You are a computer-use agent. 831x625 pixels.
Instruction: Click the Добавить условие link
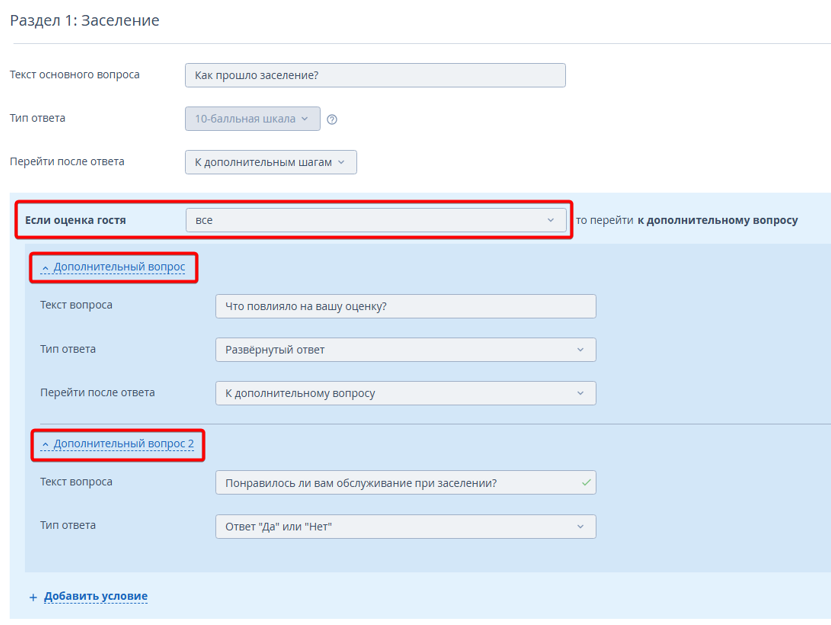tap(95, 596)
